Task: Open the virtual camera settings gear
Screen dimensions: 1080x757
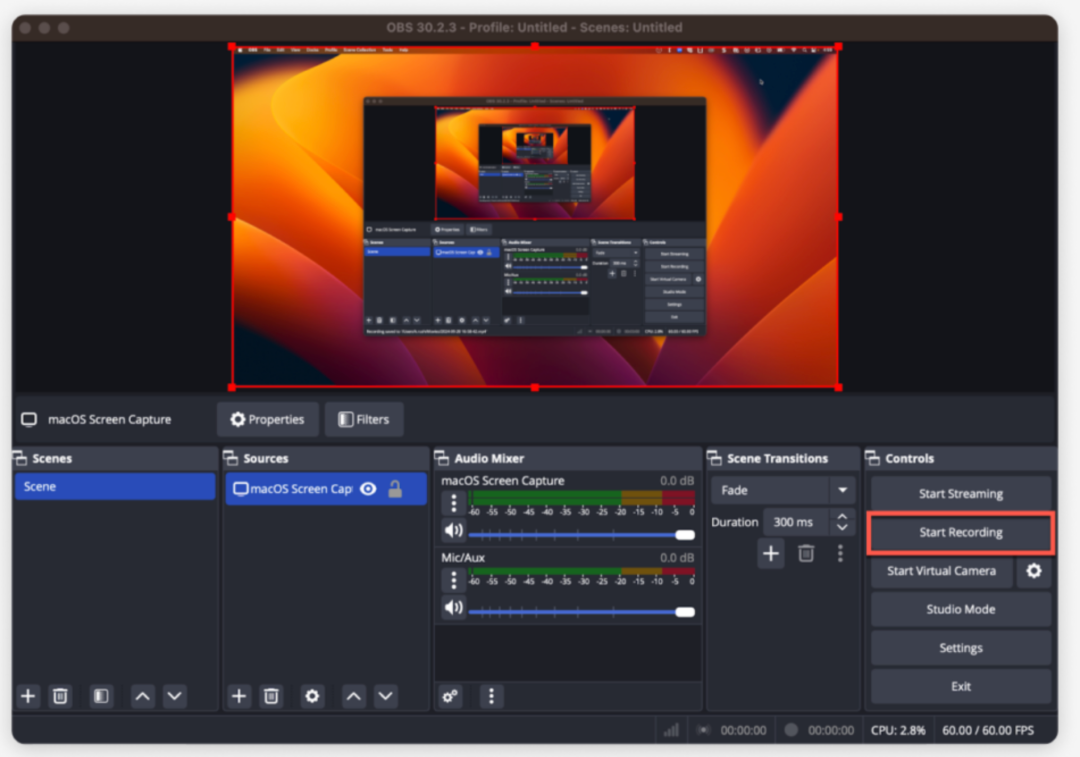Action: pyautogui.click(x=1034, y=570)
